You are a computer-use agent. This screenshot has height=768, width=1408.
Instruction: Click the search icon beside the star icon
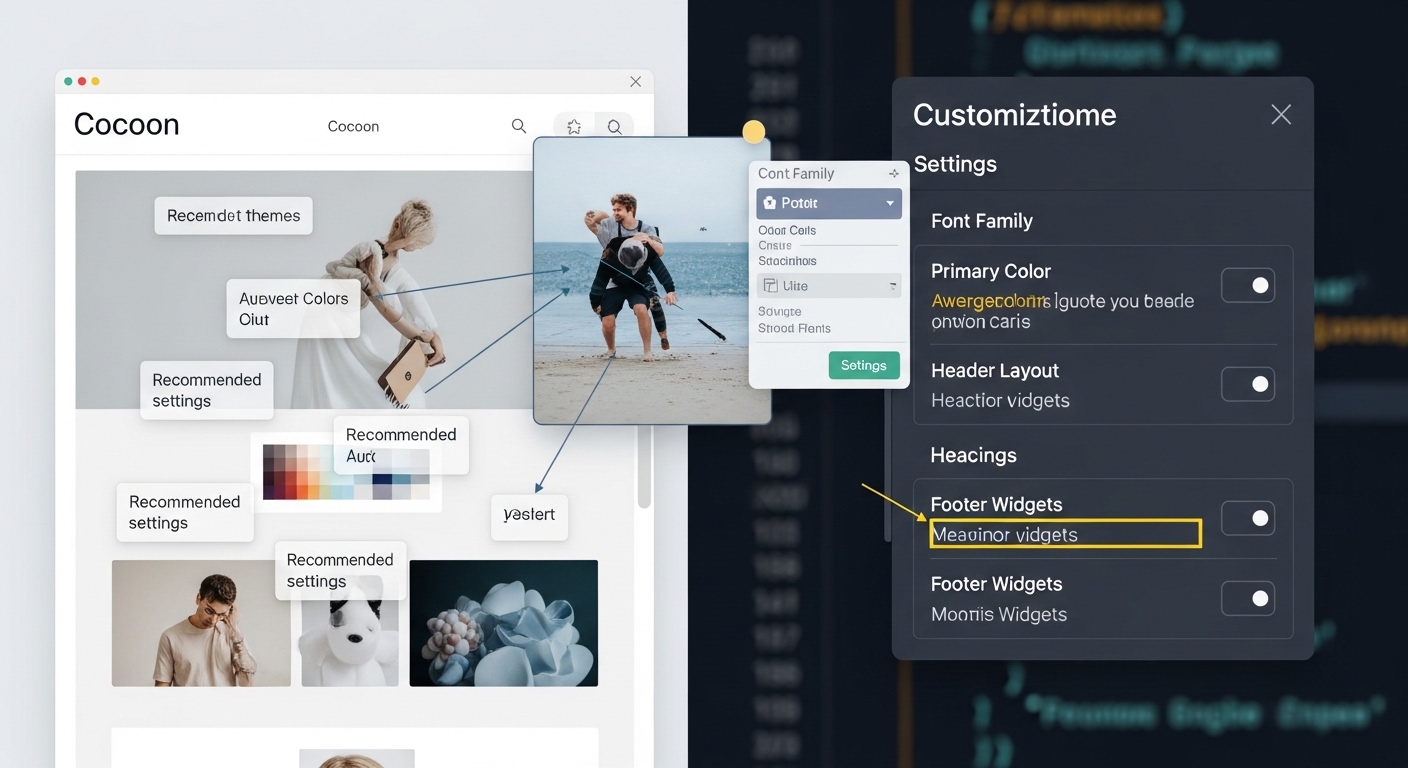point(615,127)
